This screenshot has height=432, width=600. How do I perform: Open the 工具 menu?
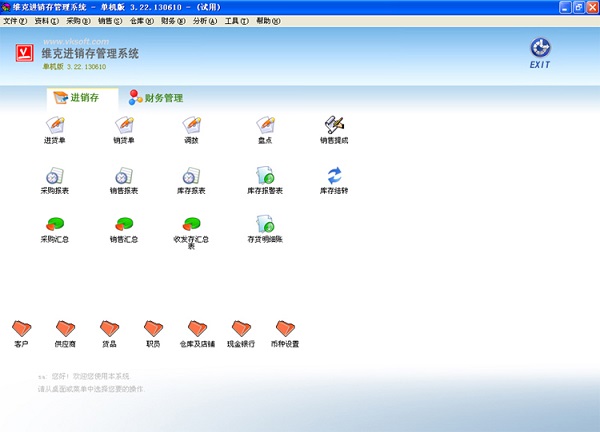(236, 21)
